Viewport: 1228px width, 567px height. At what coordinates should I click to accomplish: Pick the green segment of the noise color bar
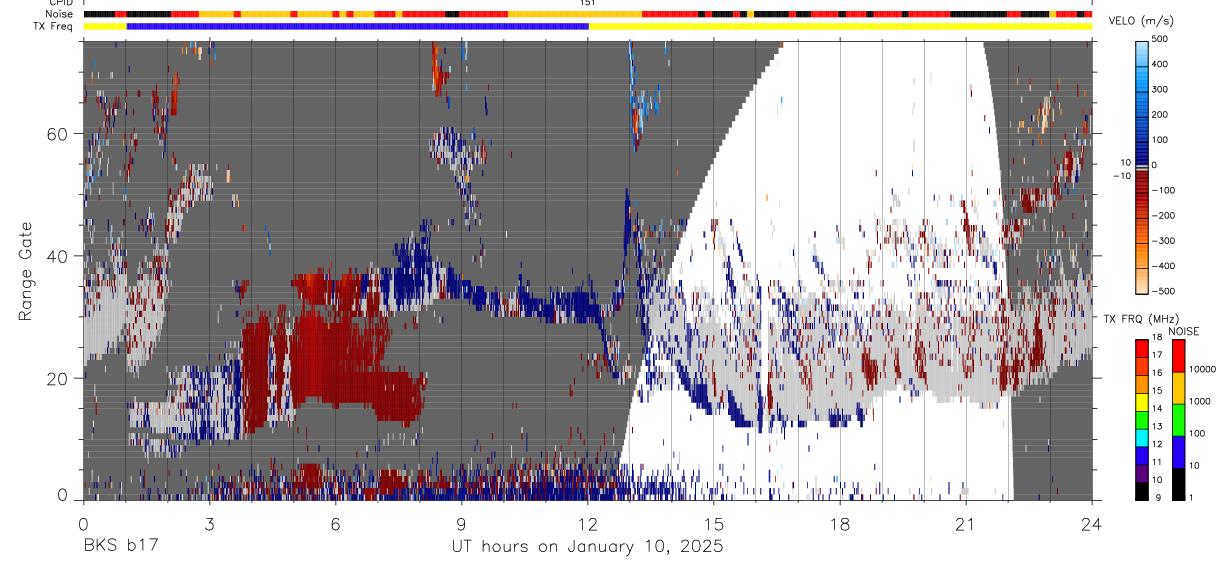(1179, 420)
